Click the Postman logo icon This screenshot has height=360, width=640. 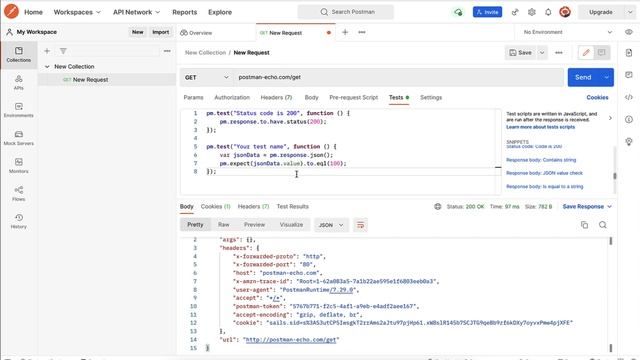(x=11, y=11)
